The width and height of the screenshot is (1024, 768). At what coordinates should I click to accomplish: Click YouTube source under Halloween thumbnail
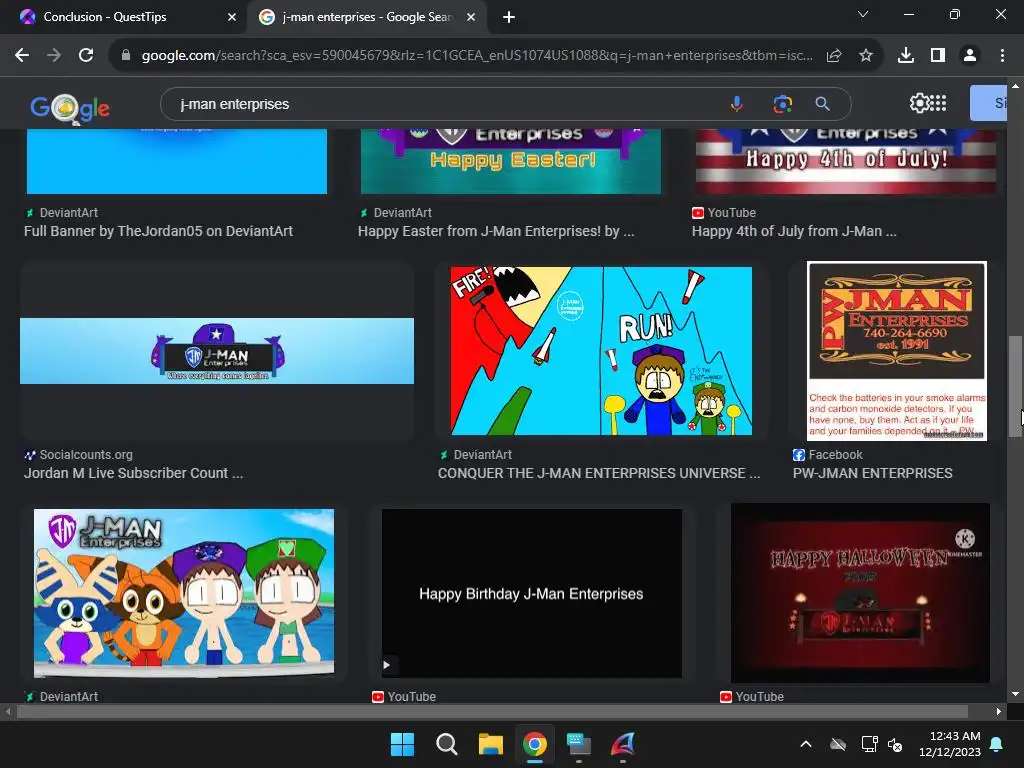point(760,697)
